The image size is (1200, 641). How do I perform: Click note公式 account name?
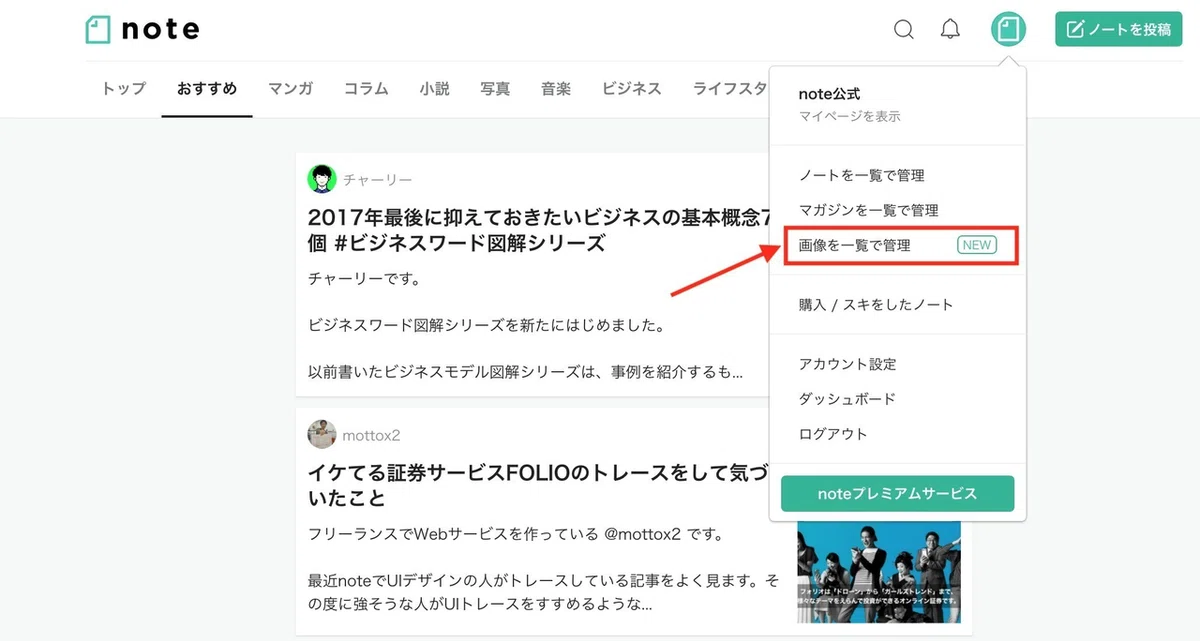(829, 94)
